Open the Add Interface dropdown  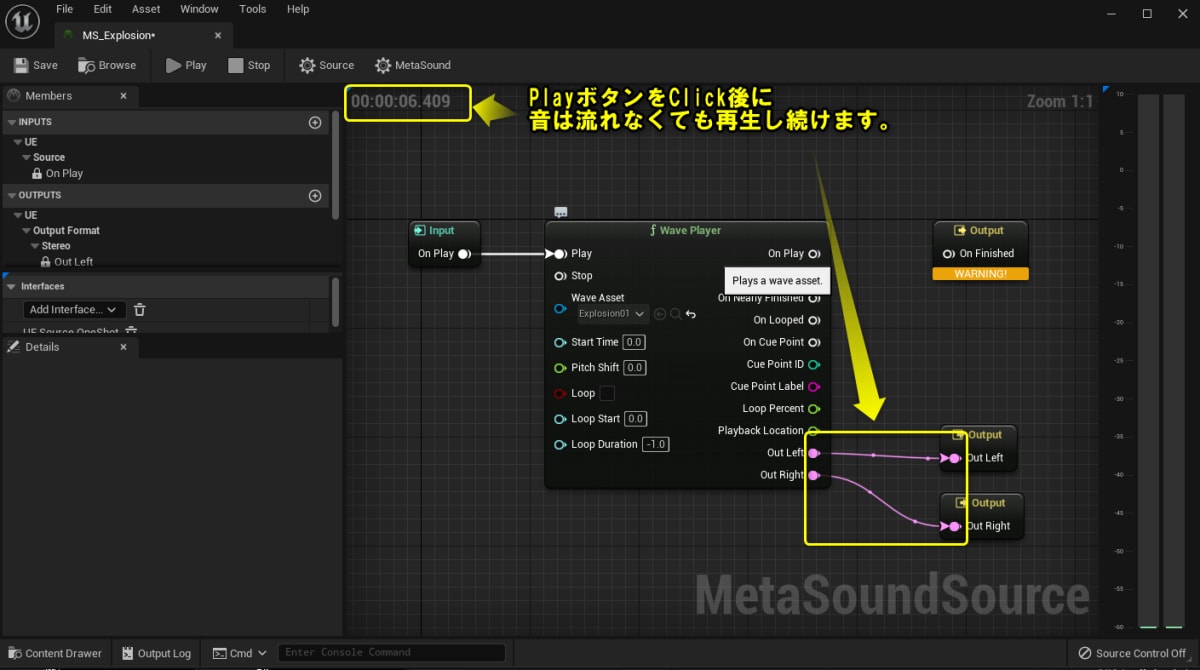pos(74,309)
